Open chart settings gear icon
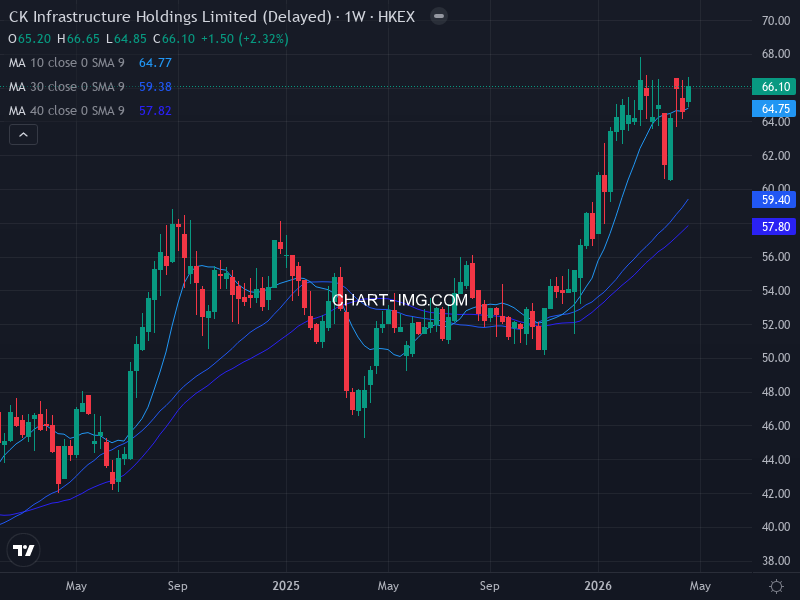The width and height of the screenshot is (800, 600). coord(776,586)
